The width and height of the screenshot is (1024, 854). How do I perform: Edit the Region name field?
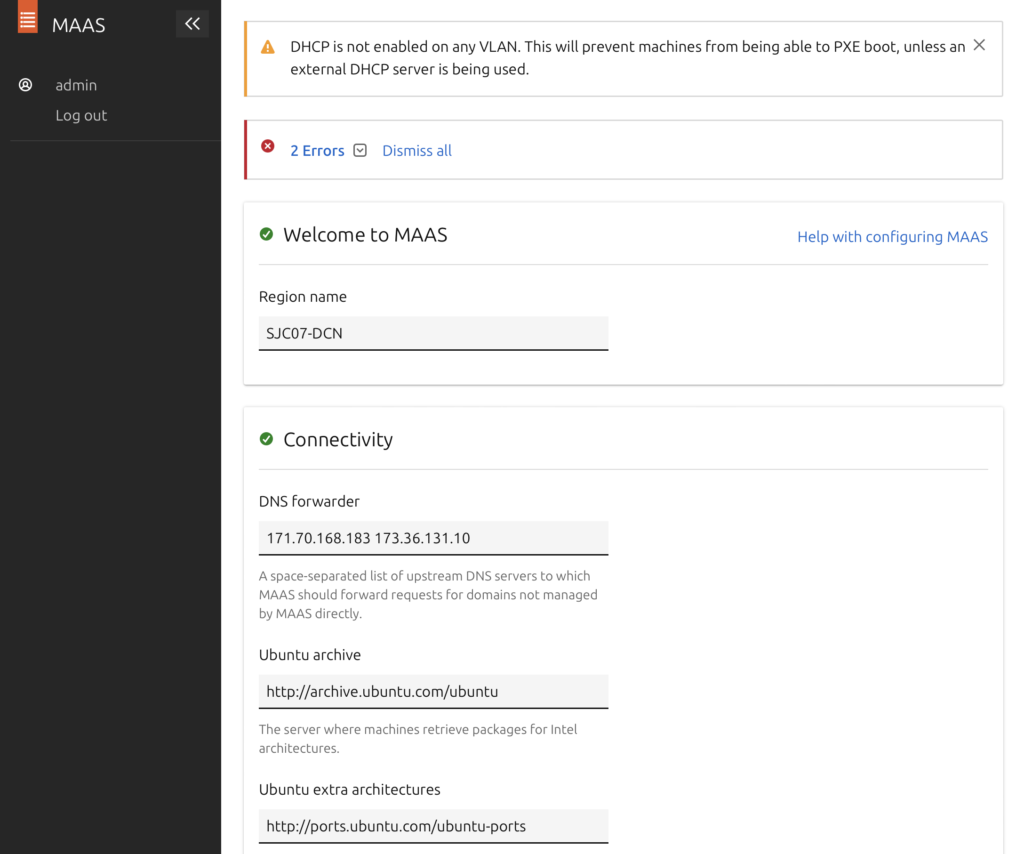[433, 334]
